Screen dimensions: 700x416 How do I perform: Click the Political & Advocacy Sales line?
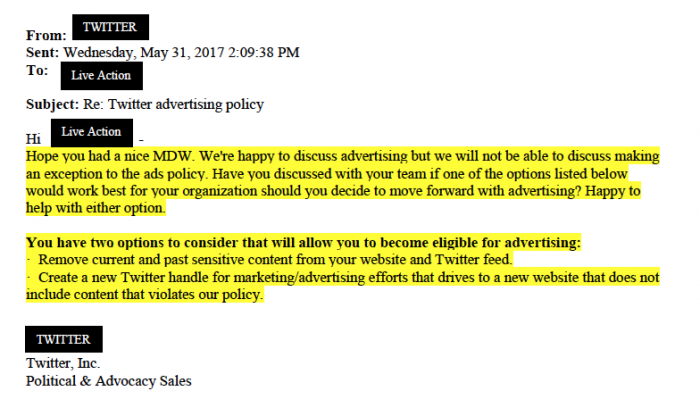(x=108, y=380)
